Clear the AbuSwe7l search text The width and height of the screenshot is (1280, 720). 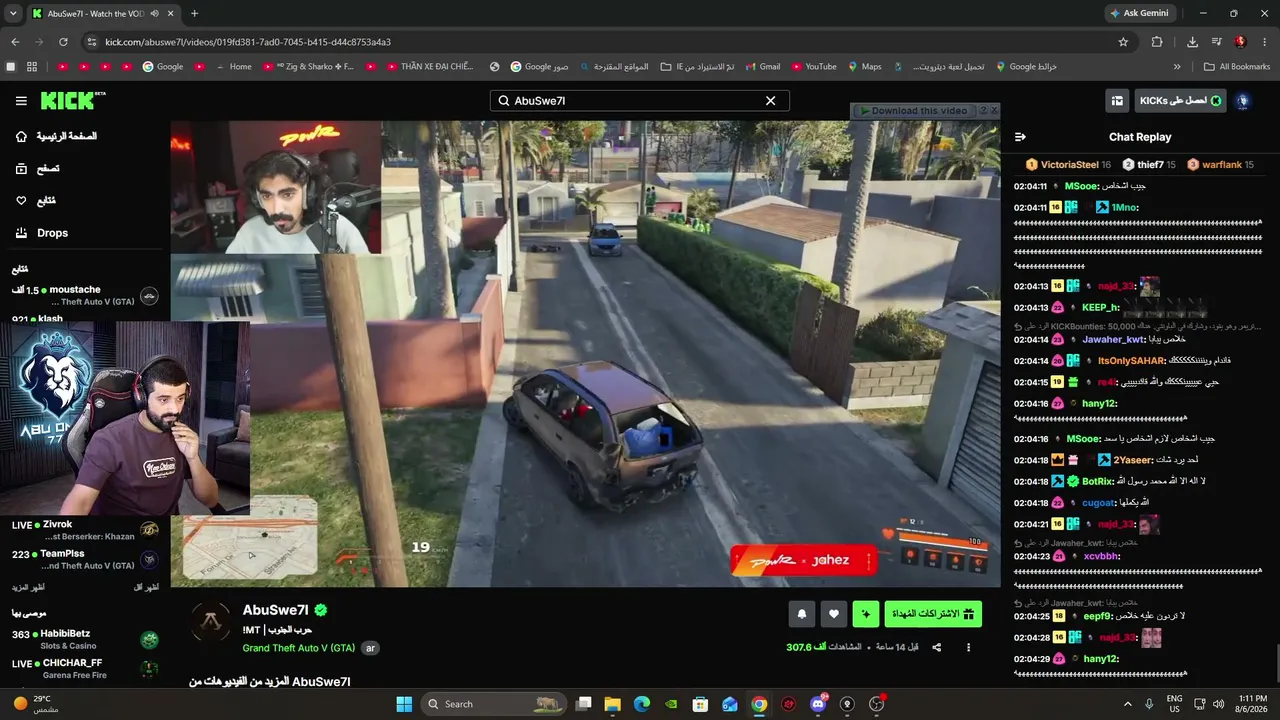[x=770, y=101]
